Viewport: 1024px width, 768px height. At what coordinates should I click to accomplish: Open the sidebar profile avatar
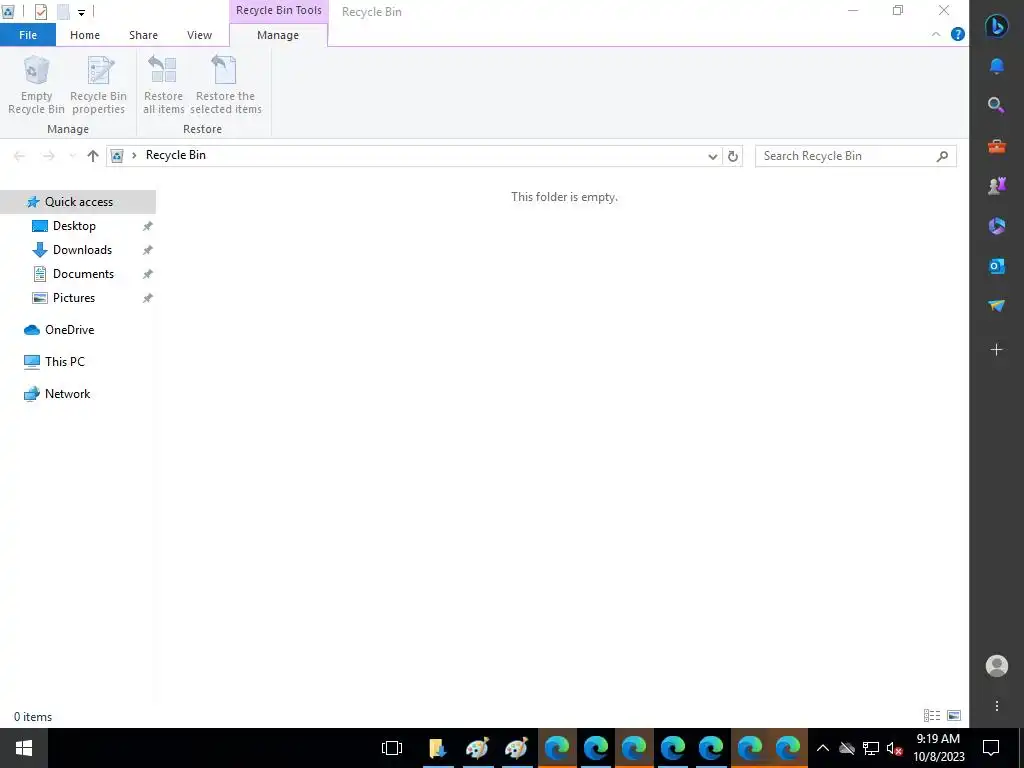(x=997, y=665)
